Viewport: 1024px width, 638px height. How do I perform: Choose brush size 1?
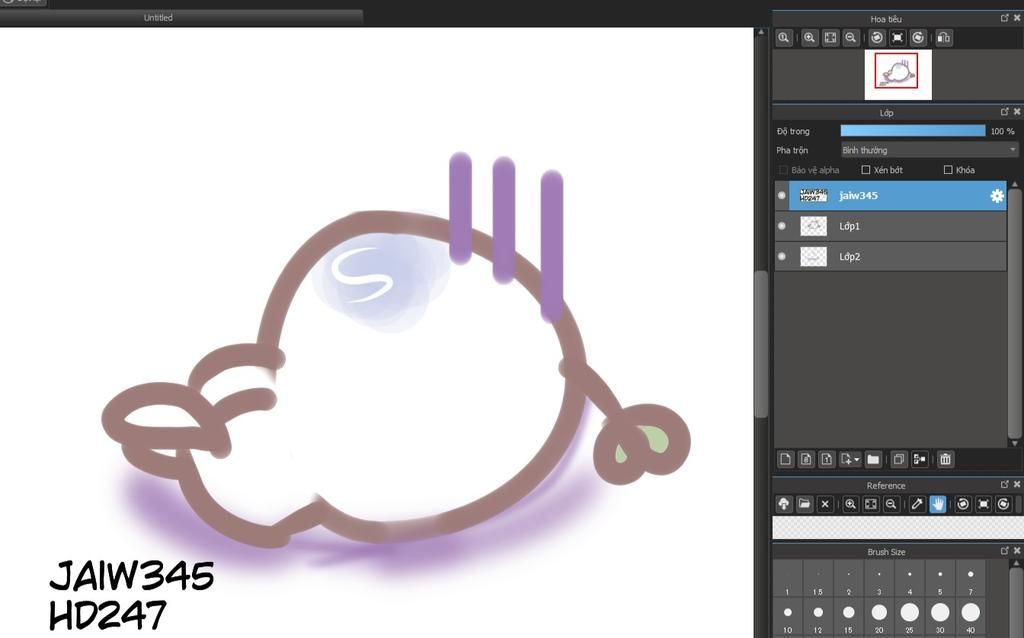point(788,579)
